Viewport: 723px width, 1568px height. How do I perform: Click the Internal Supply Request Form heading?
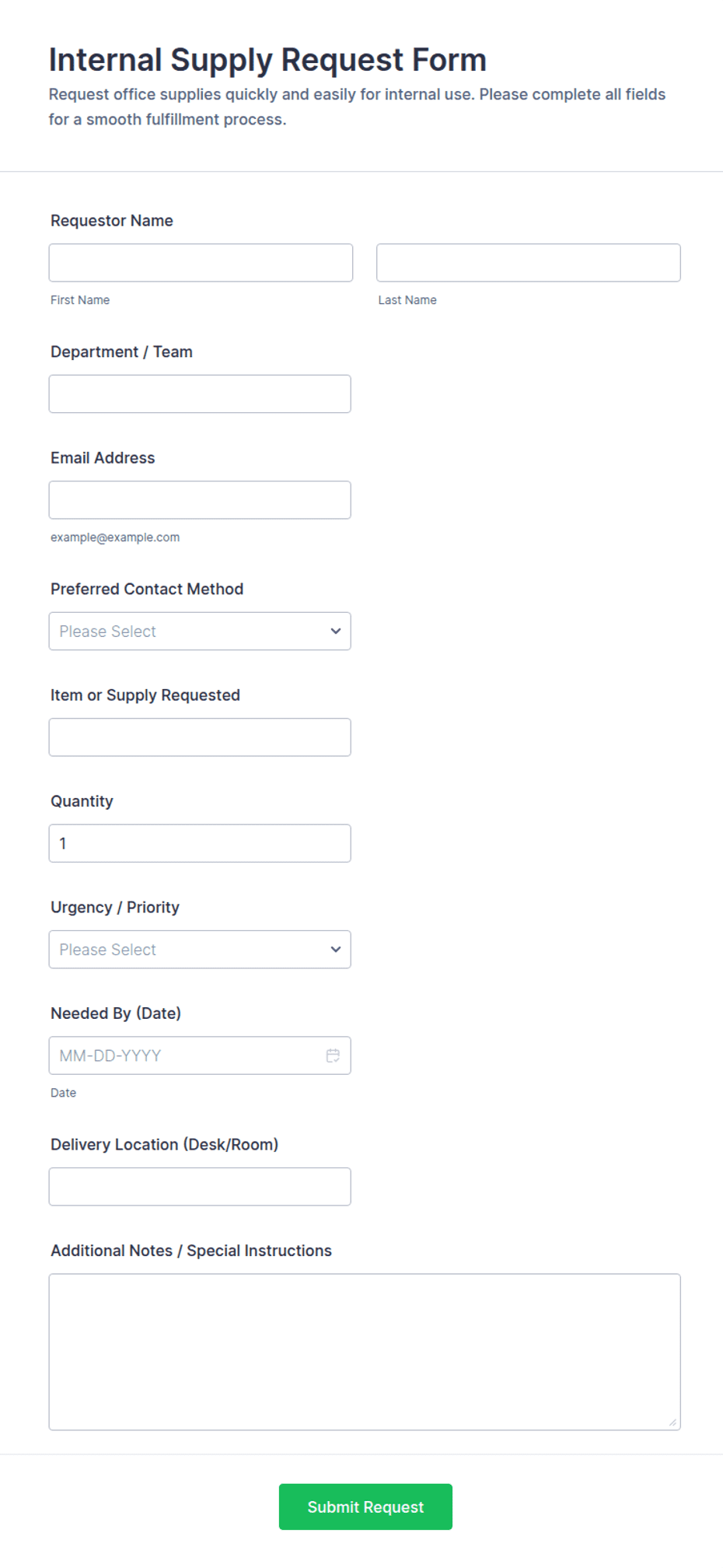(x=267, y=60)
